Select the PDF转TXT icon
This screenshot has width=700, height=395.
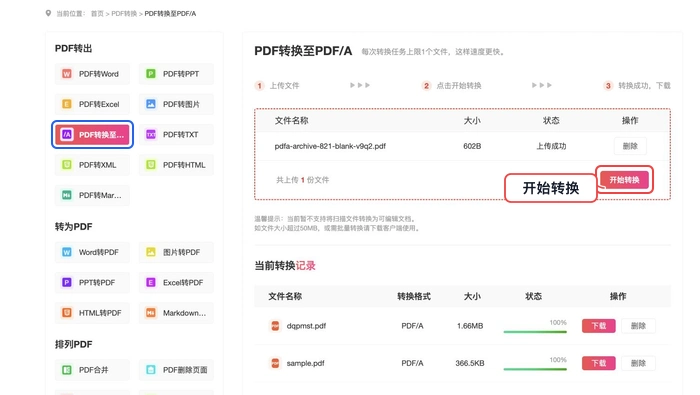(151, 134)
